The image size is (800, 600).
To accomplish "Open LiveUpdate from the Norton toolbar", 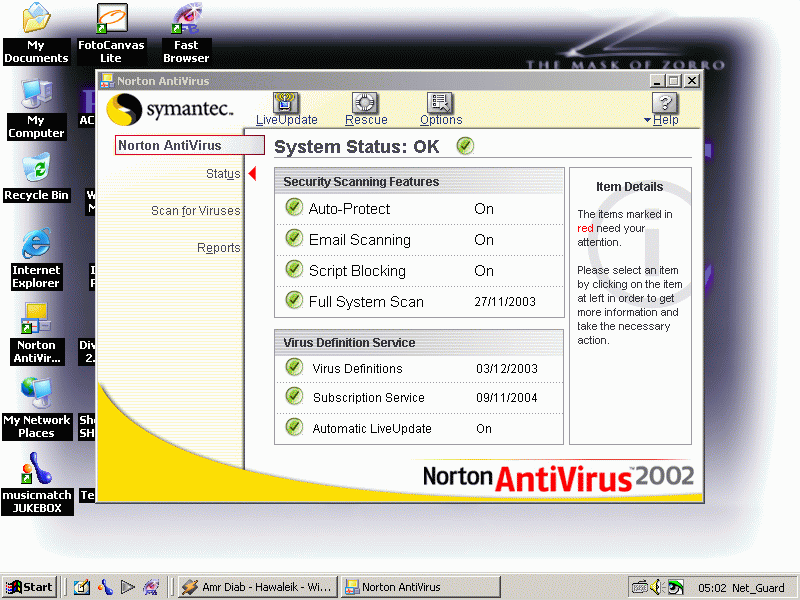I will pos(286,109).
